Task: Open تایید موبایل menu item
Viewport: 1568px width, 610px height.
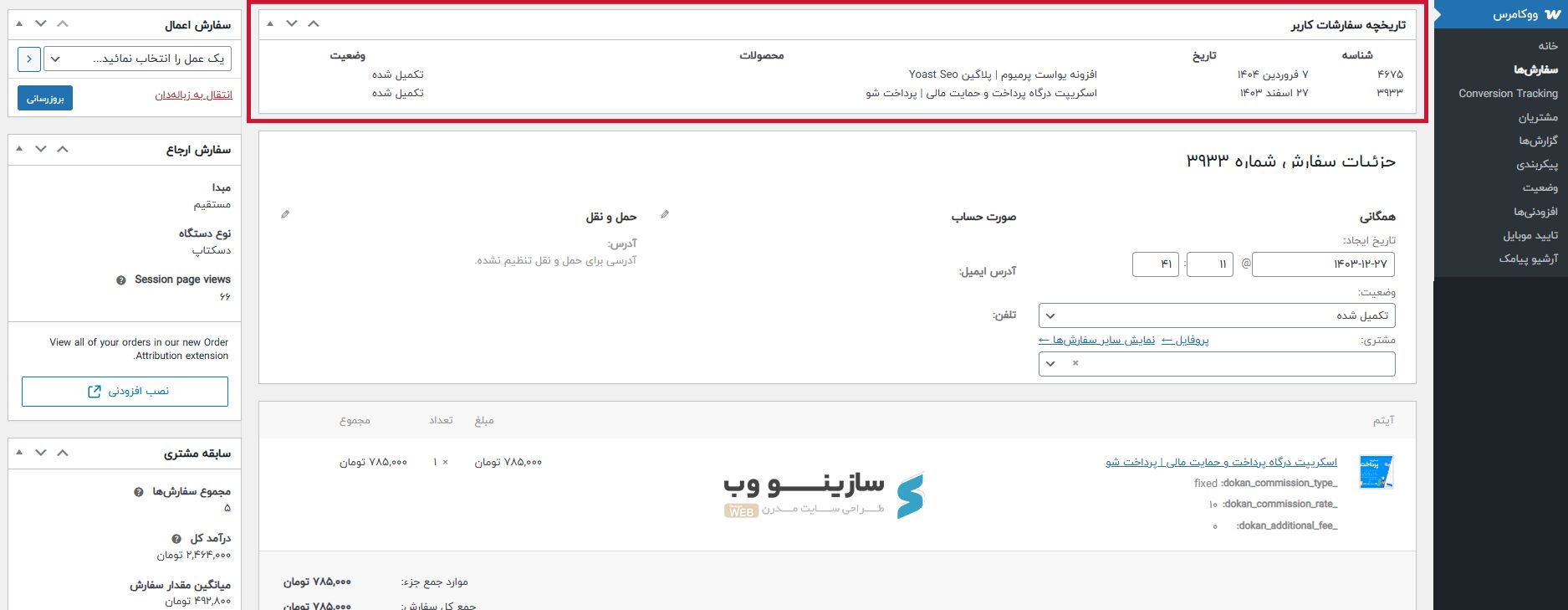Action: click(1530, 235)
